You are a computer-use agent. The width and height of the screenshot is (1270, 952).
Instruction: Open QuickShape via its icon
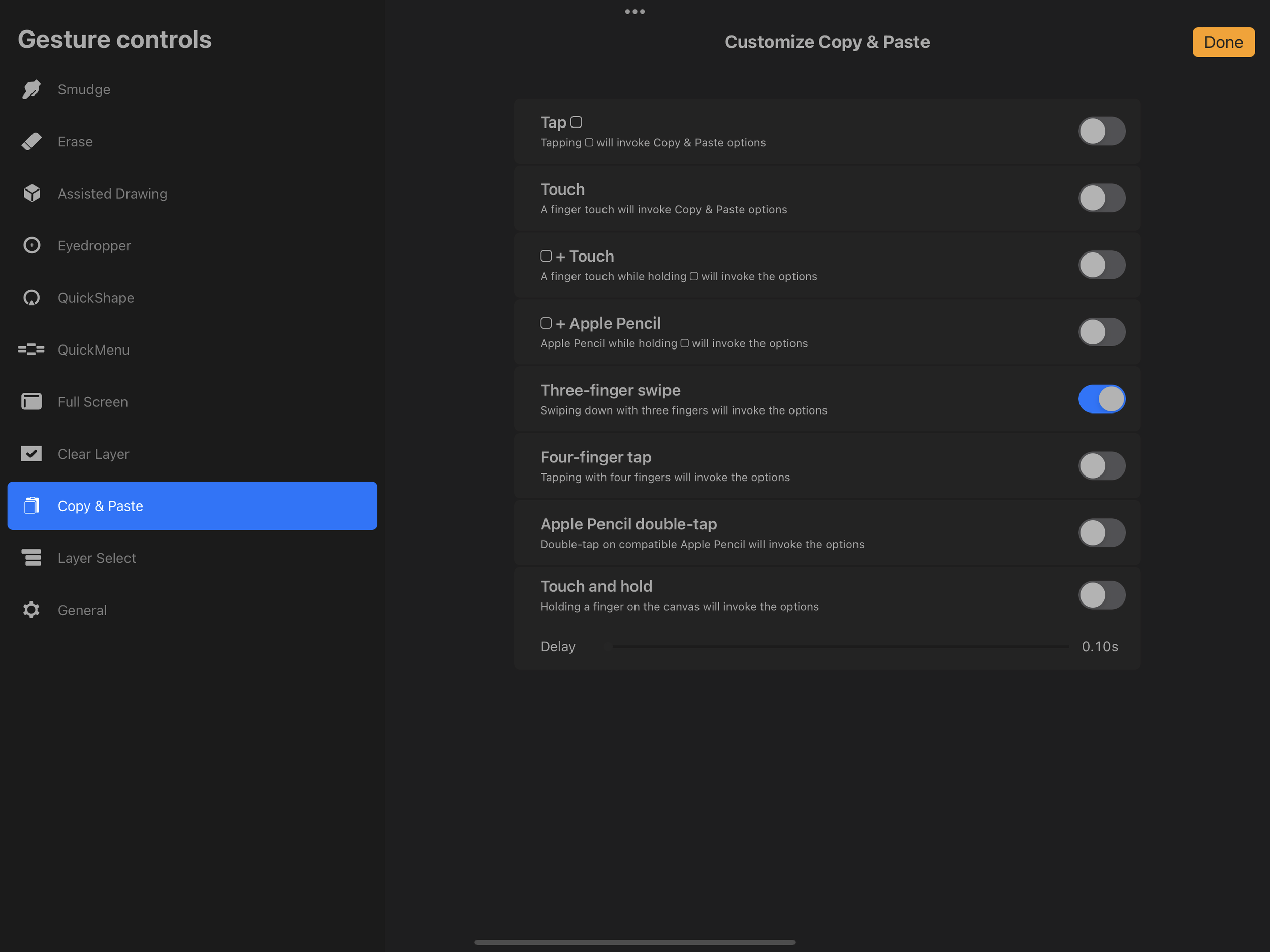[x=31, y=297]
